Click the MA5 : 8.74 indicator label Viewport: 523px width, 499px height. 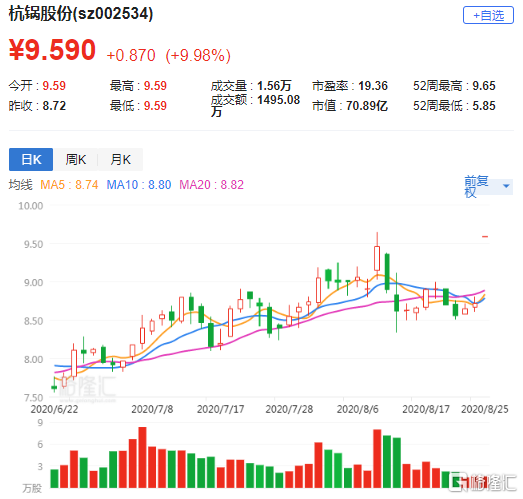(x=69, y=184)
